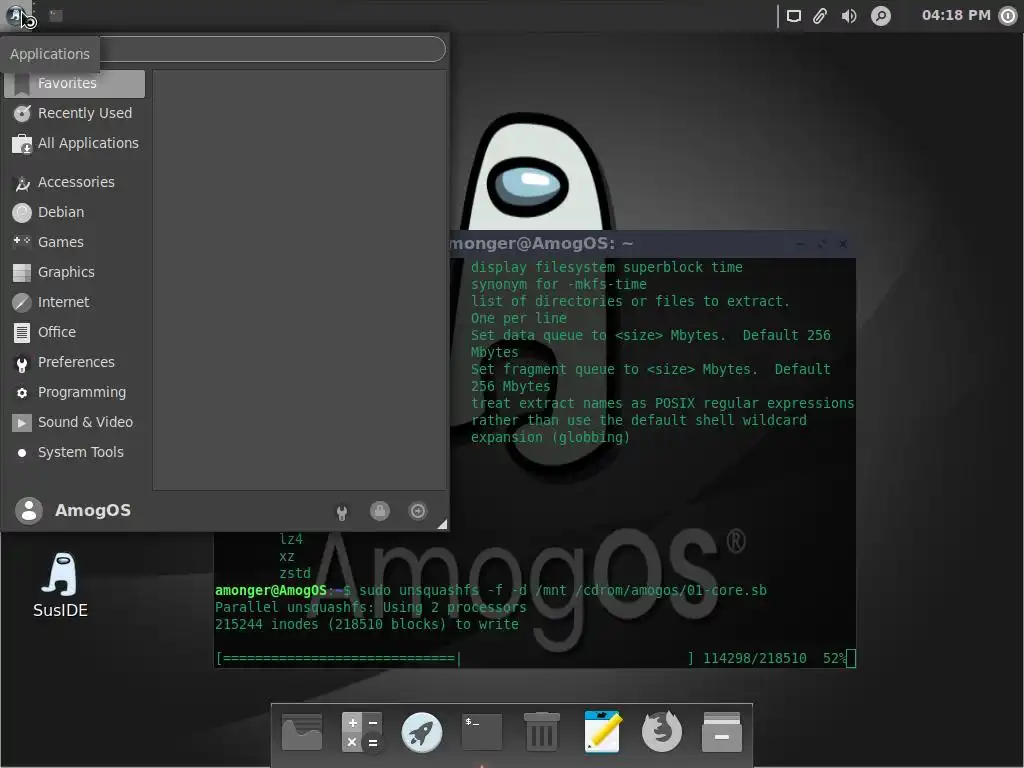The height and width of the screenshot is (768, 1024).
Task: Open settings via the menu wrench icon
Action: [x=342, y=513]
